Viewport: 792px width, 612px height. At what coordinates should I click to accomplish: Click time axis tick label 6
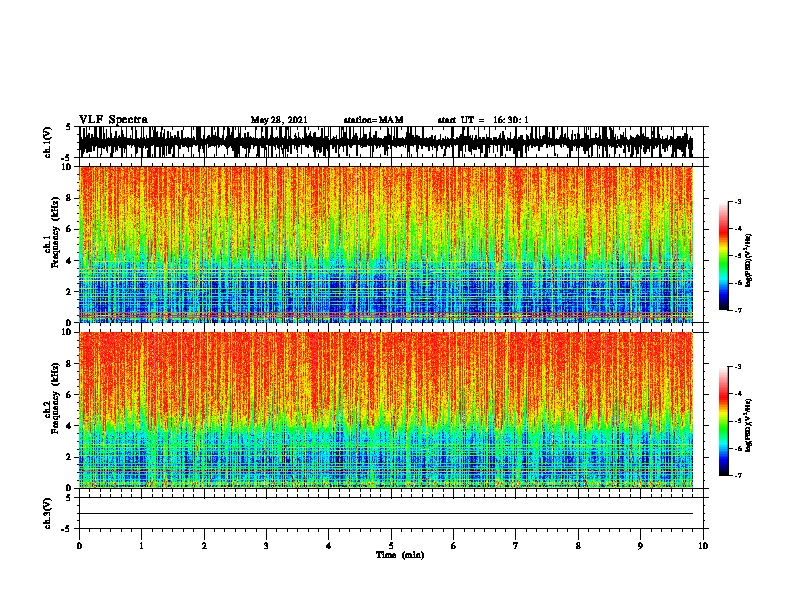click(454, 546)
